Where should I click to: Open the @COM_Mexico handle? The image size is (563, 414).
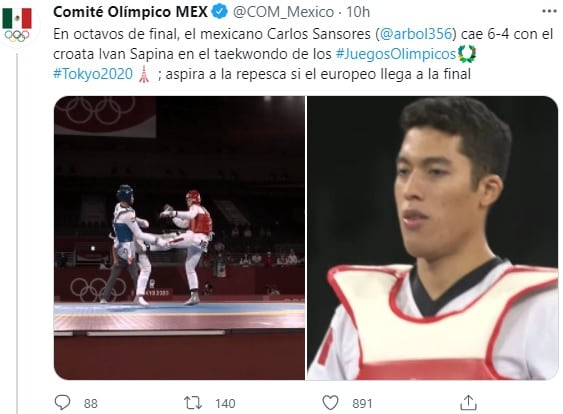(284, 12)
